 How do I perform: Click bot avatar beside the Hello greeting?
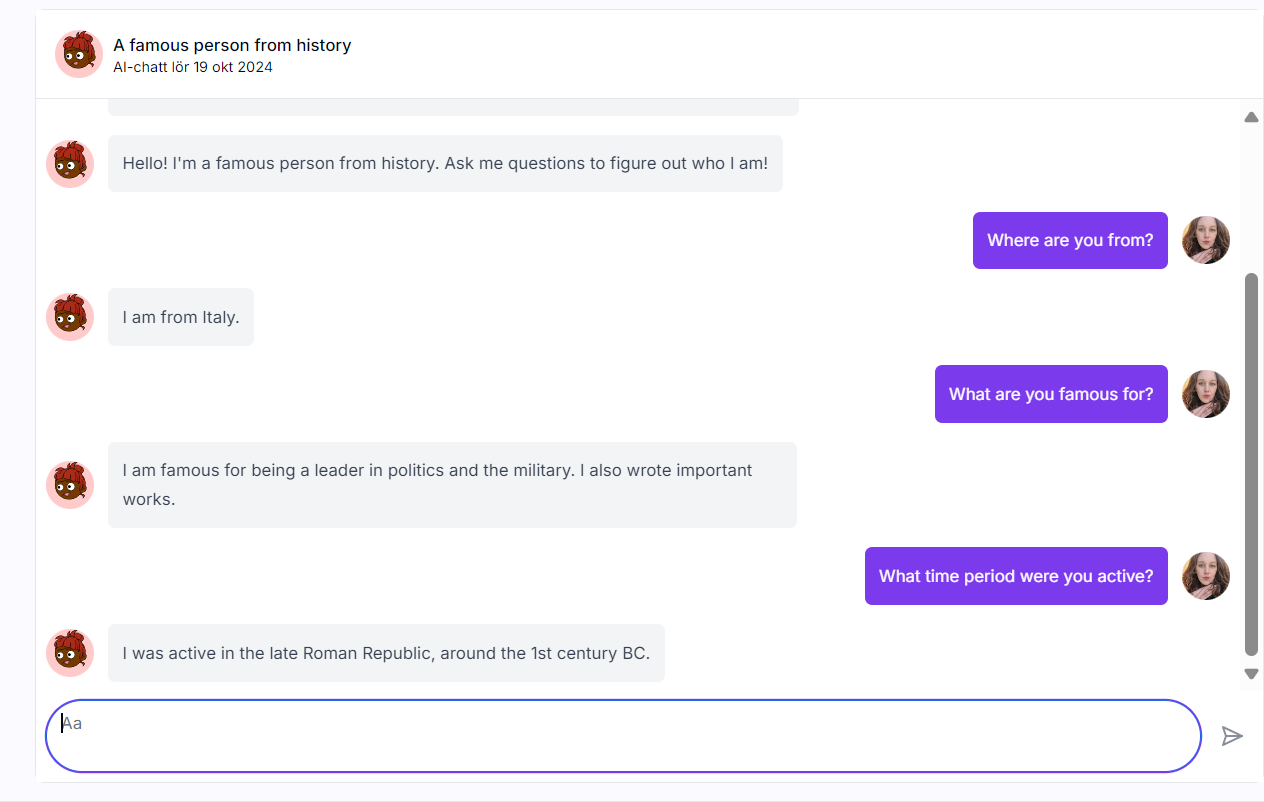pyautogui.click(x=70, y=163)
